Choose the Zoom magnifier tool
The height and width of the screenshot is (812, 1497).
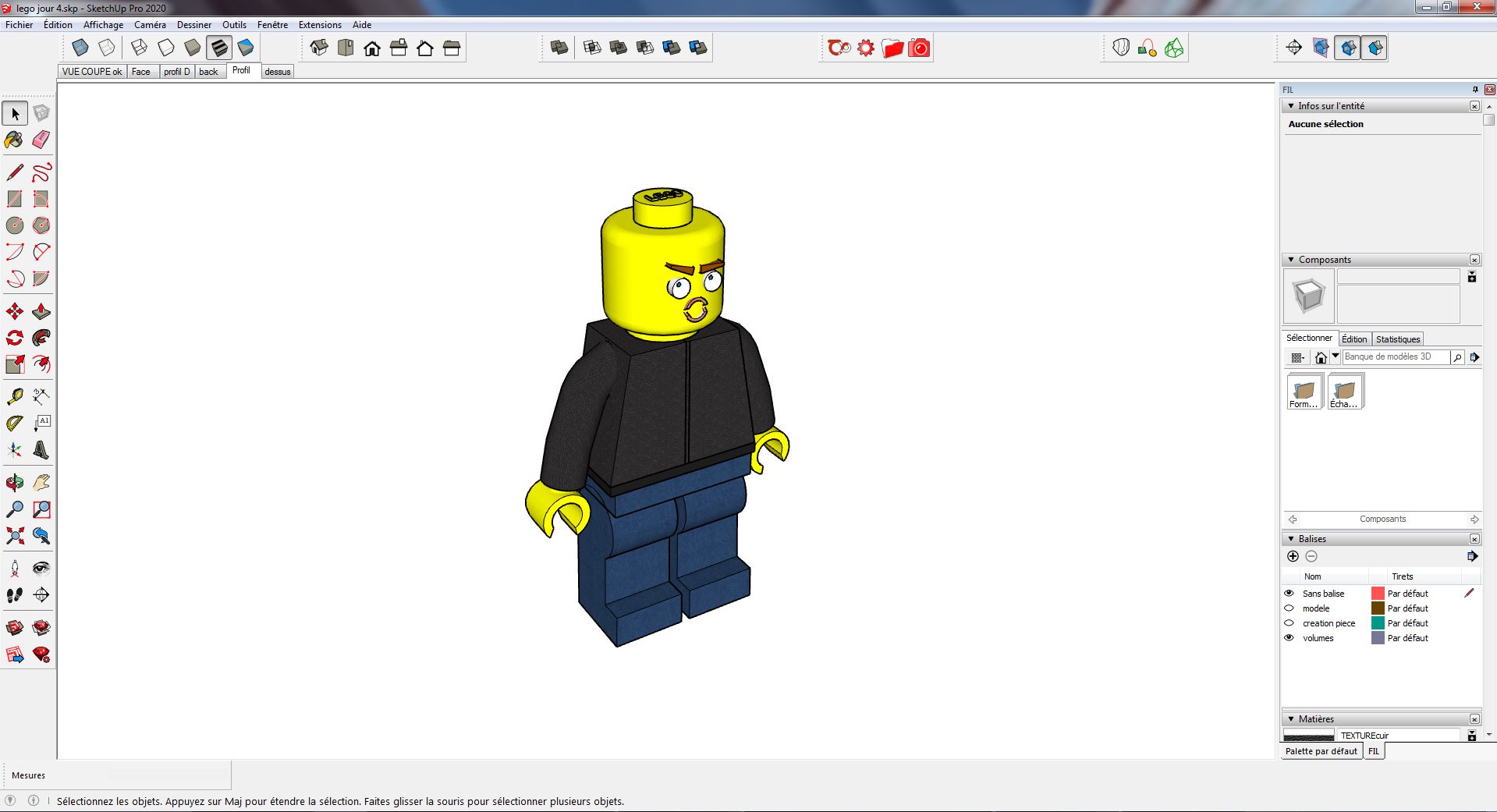(15, 509)
